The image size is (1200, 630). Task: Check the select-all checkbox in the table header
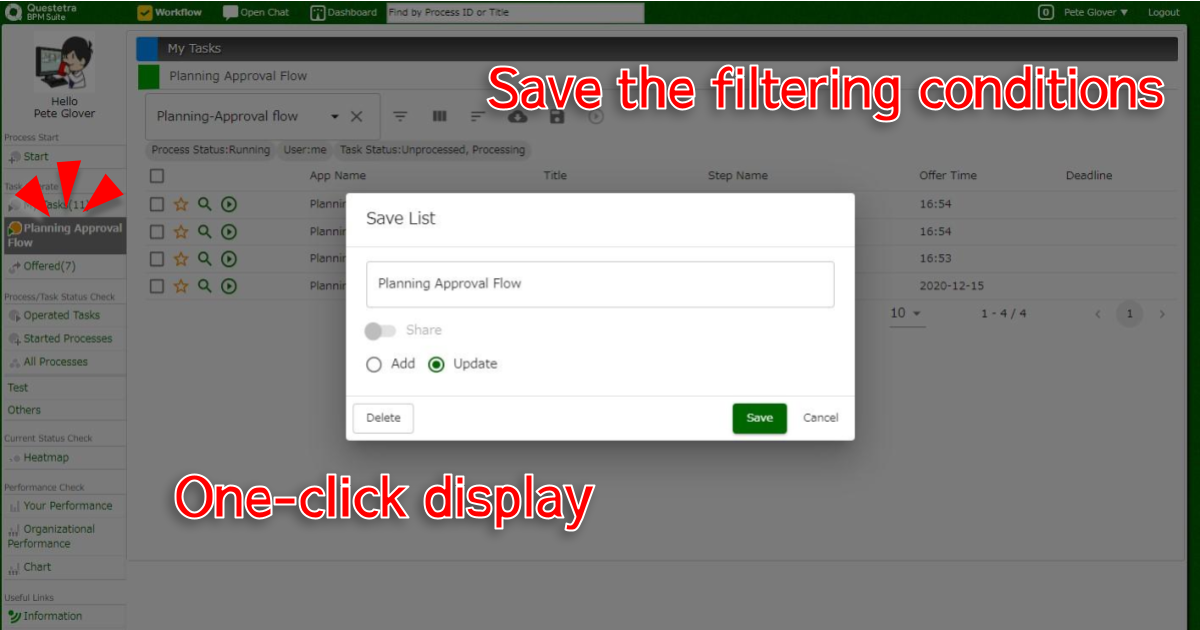(157, 176)
